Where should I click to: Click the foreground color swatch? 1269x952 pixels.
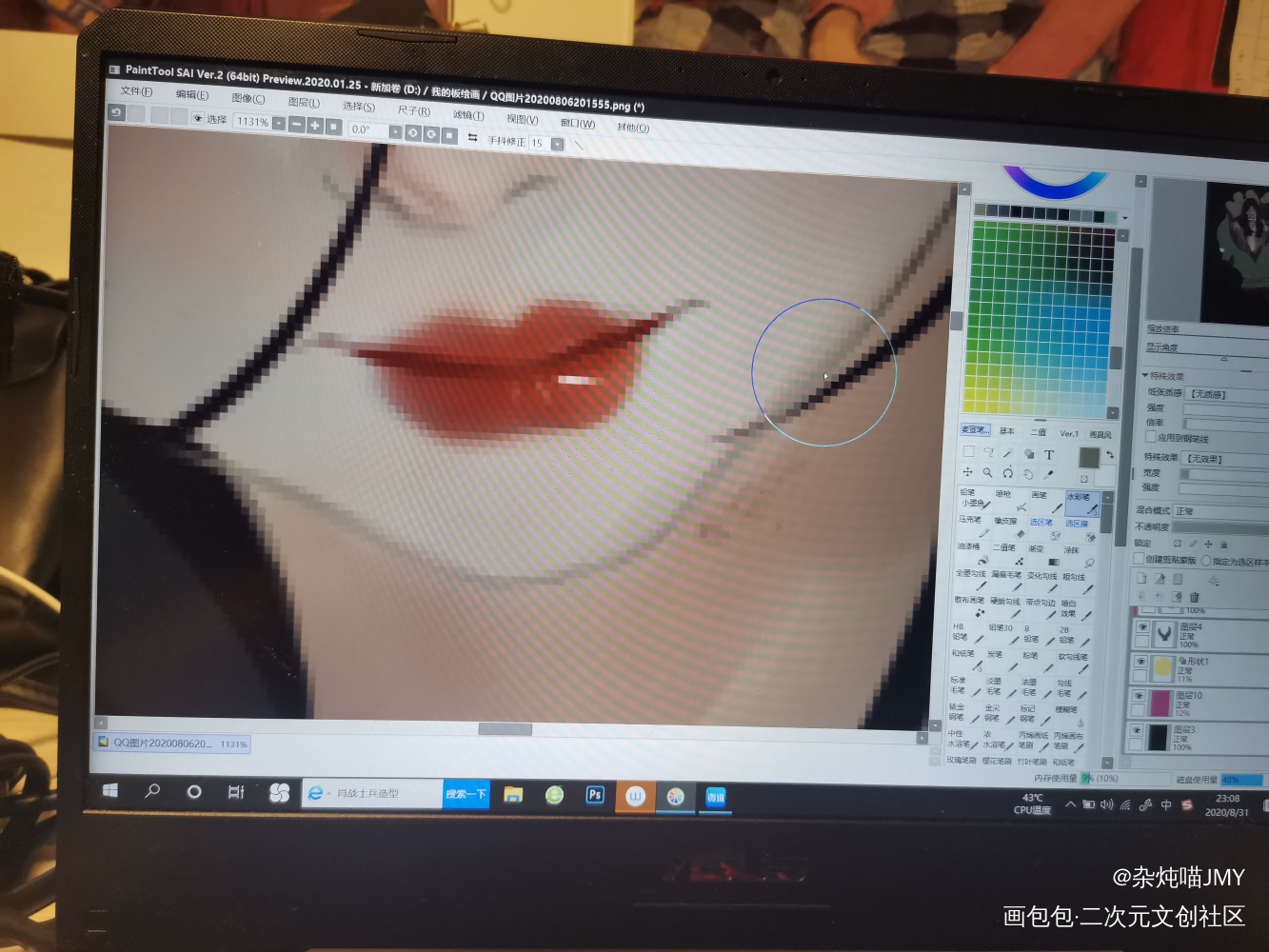click(x=1089, y=458)
